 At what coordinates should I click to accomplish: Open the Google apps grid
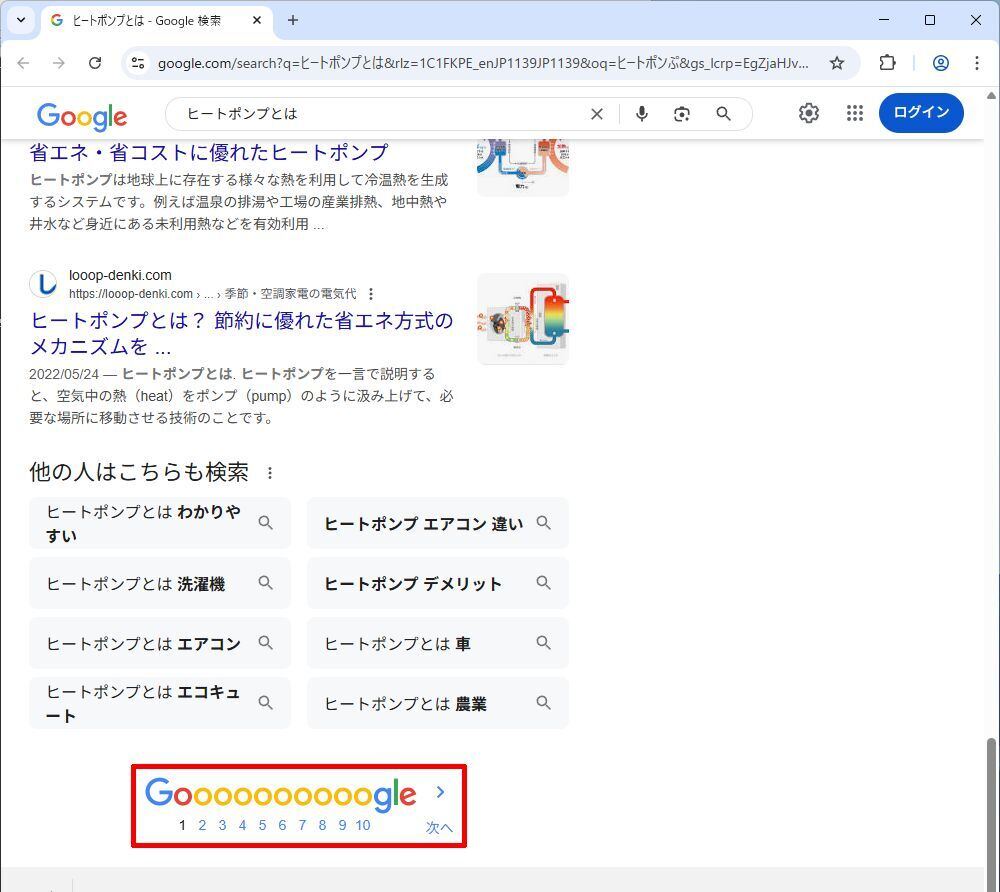click(x=855, y=113)
